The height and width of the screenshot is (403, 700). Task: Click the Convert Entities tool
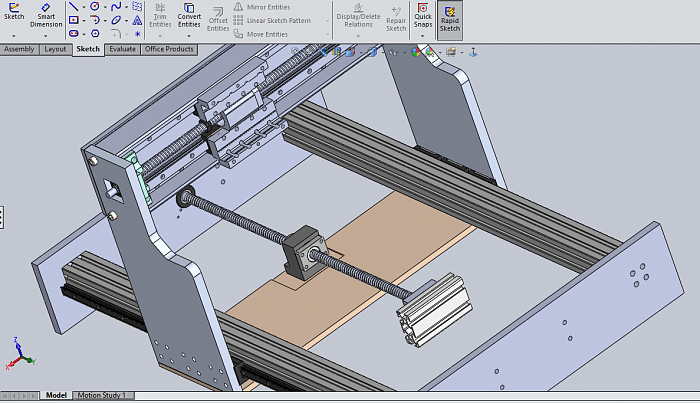(189, 16)
